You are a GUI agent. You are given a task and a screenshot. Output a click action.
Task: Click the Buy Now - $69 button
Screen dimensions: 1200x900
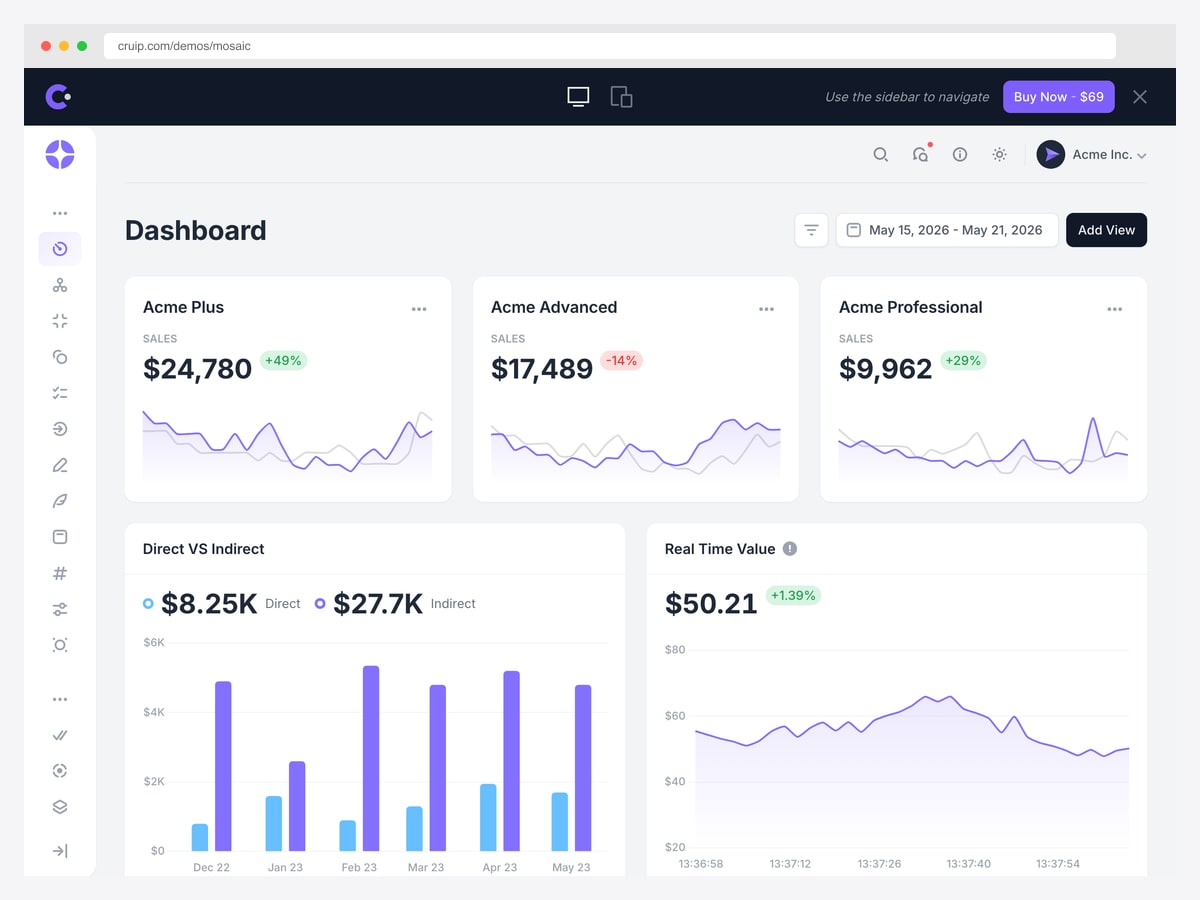tap(1058, 97)
